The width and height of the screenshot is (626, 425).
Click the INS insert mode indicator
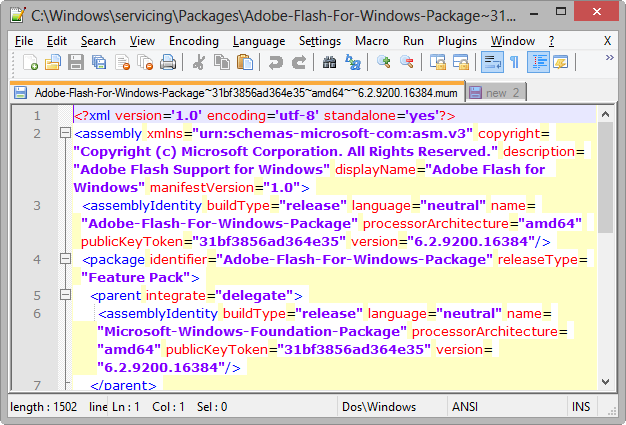[581, 407]
